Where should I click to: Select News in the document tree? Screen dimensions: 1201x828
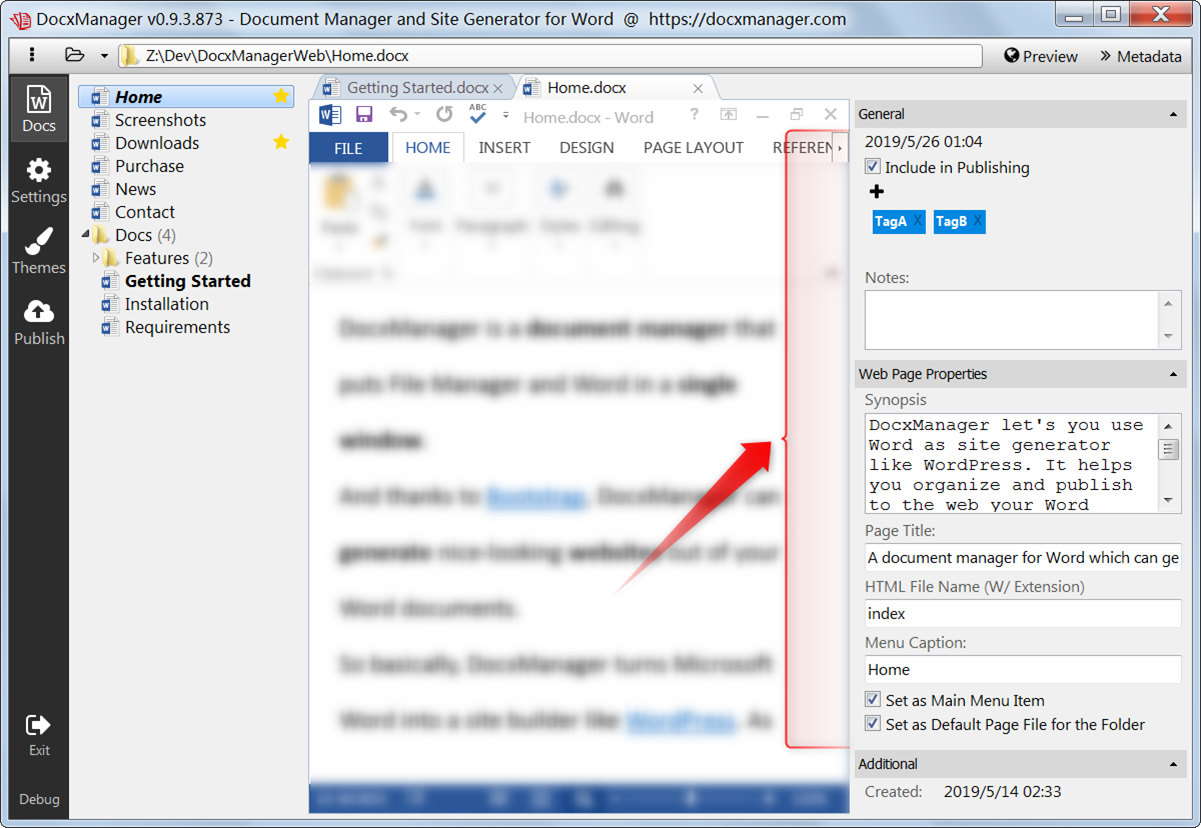point(135,189)
